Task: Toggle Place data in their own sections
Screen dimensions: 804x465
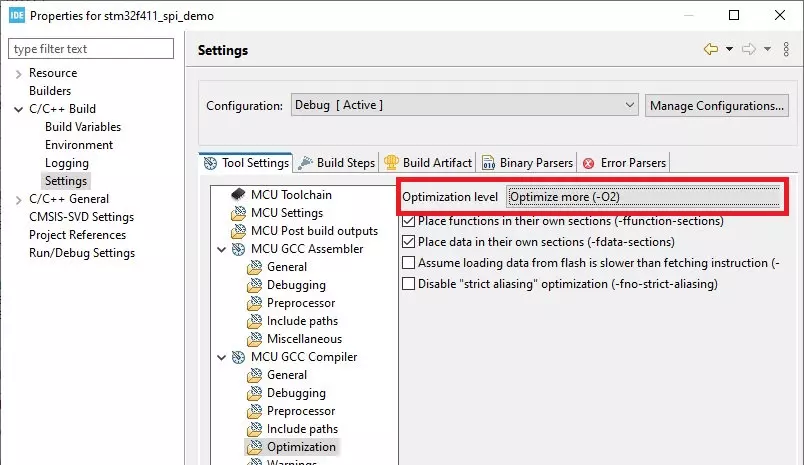Action: 408,242
